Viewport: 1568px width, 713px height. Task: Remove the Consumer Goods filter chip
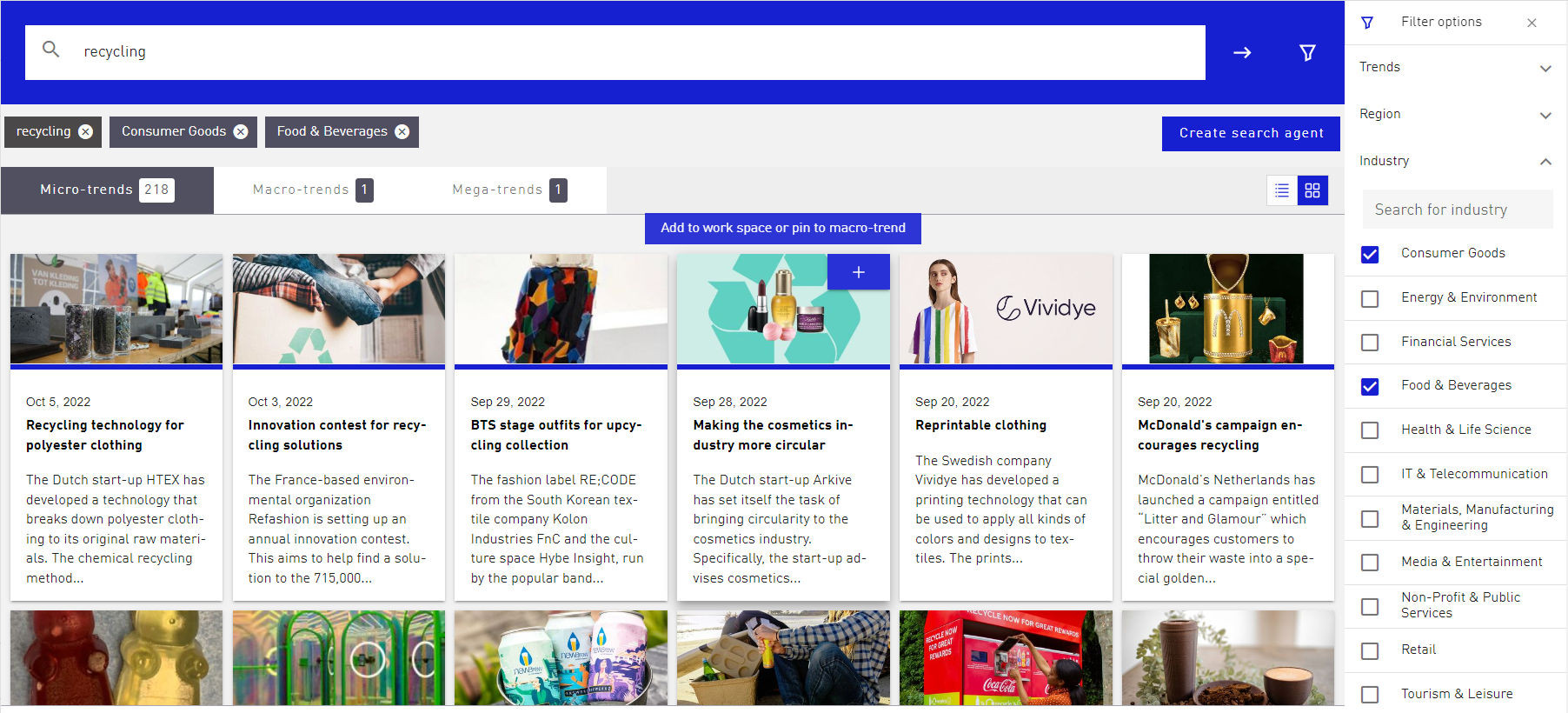[241, 131]
